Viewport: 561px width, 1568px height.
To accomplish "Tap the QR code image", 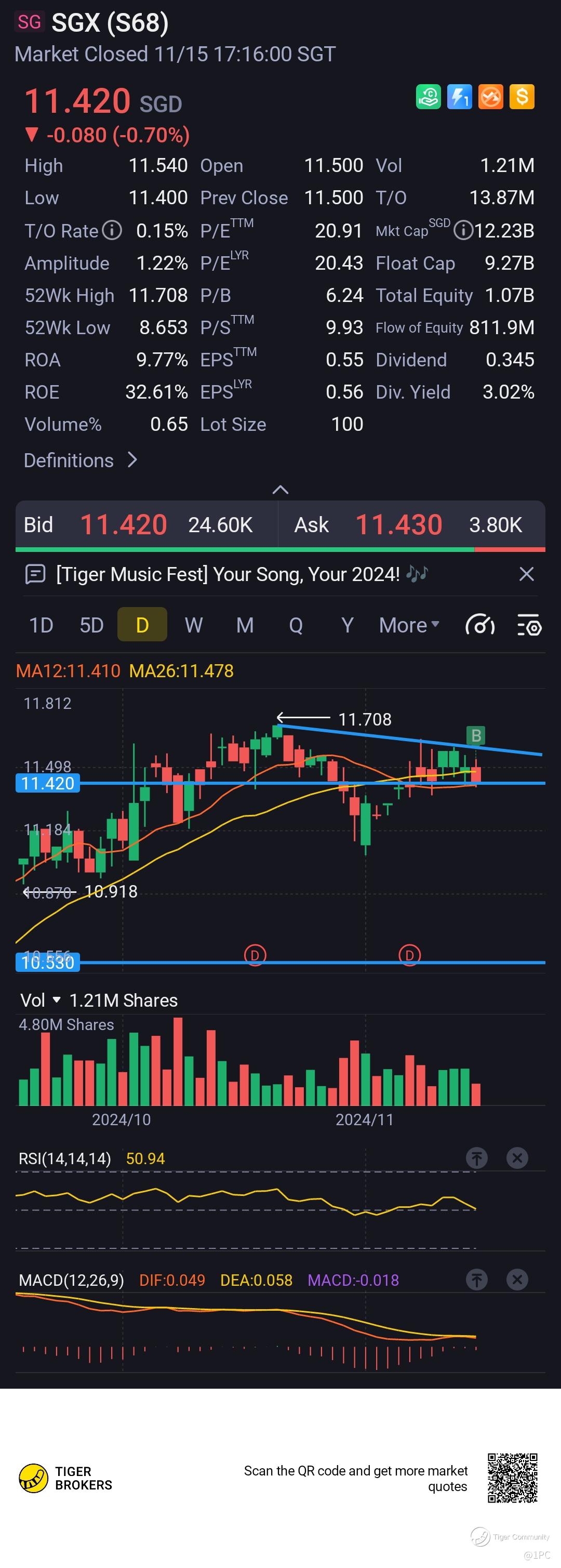I will coord(512,1478).
